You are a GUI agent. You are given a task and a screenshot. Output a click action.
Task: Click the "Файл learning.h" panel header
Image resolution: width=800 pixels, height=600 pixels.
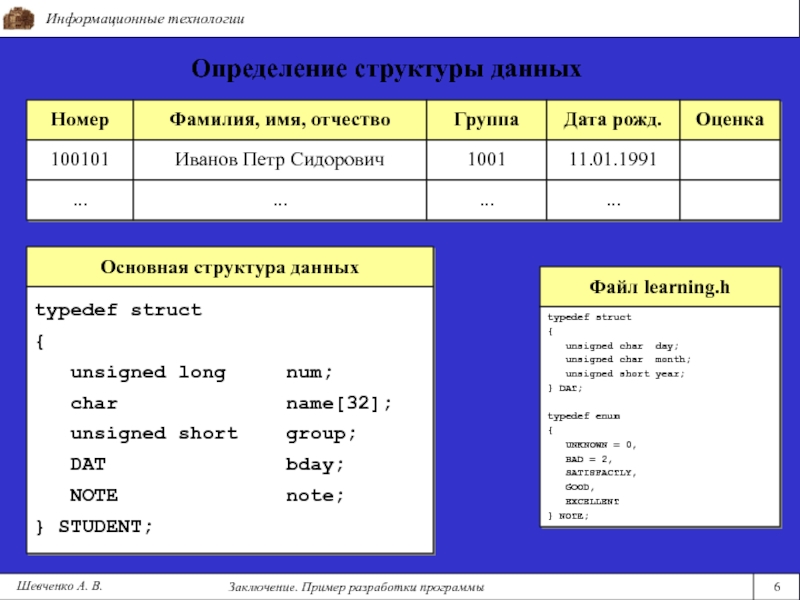(659, 288)
